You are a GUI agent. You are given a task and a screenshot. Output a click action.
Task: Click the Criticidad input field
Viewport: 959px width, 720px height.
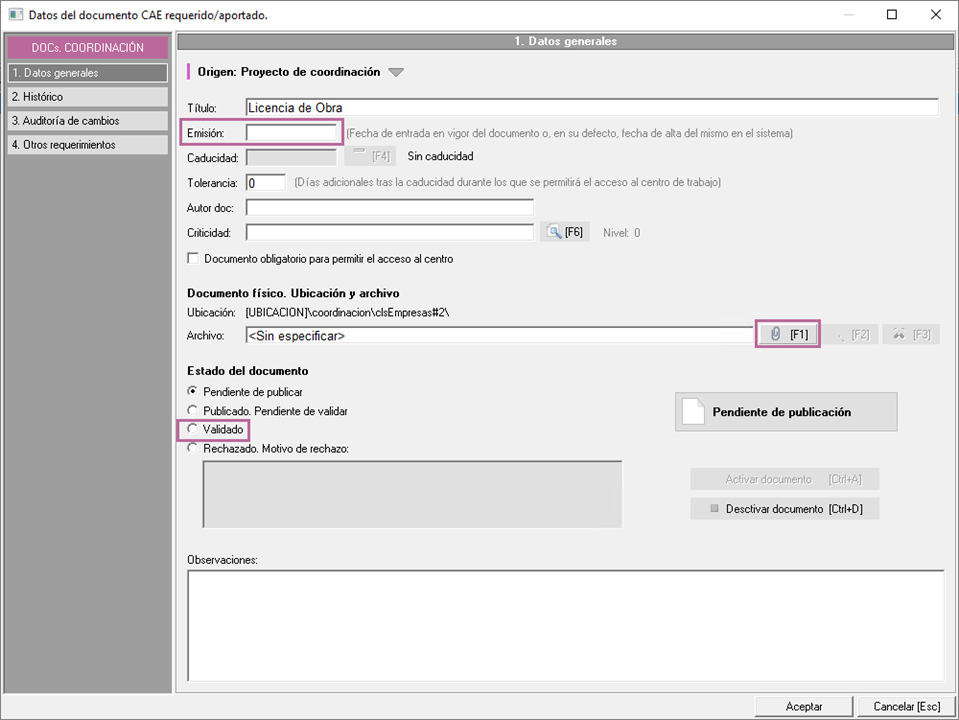[x=390, y=232]
